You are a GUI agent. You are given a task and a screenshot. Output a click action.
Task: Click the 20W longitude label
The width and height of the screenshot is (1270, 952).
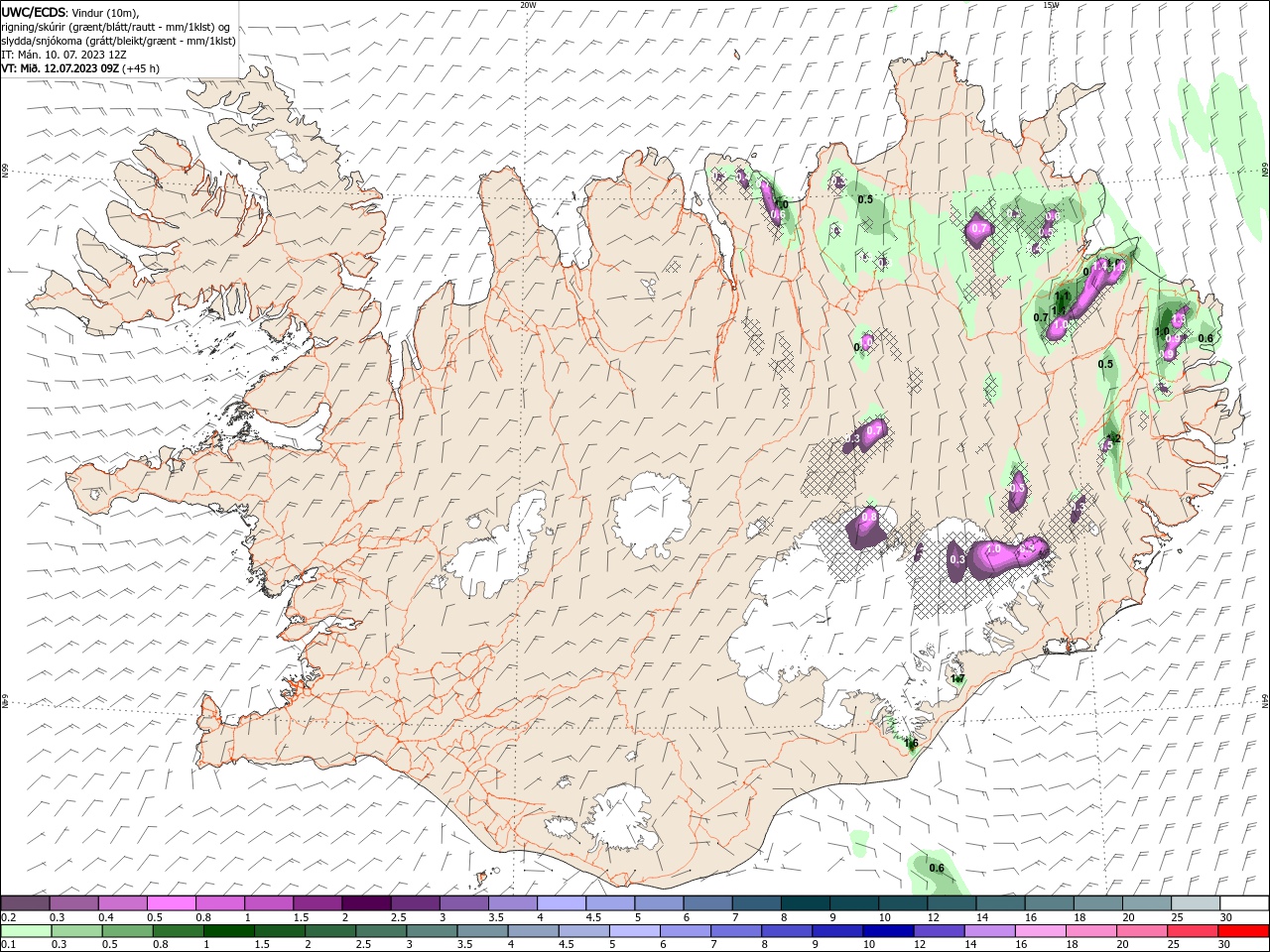[528, 5]
